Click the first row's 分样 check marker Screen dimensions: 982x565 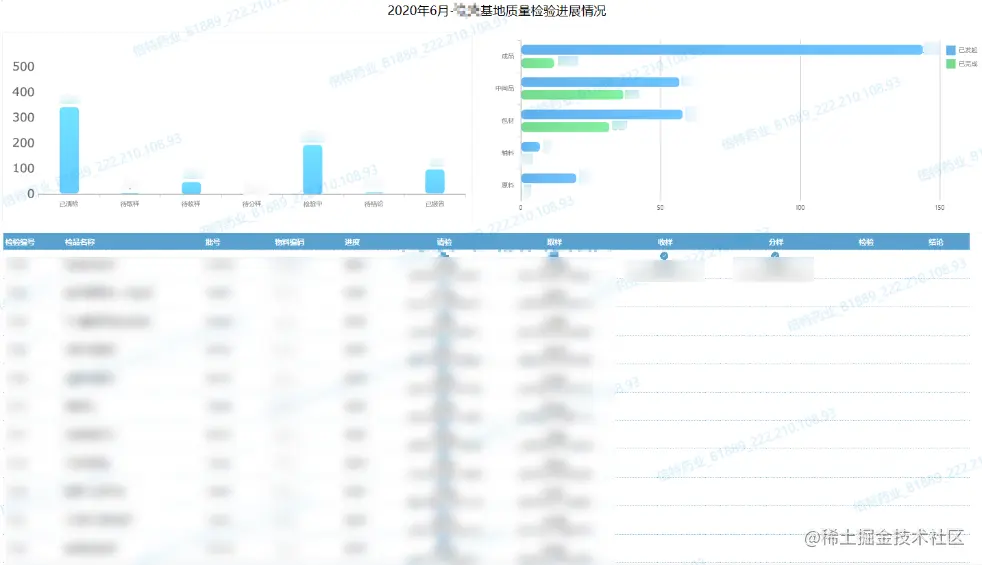(x=775, y=256)
